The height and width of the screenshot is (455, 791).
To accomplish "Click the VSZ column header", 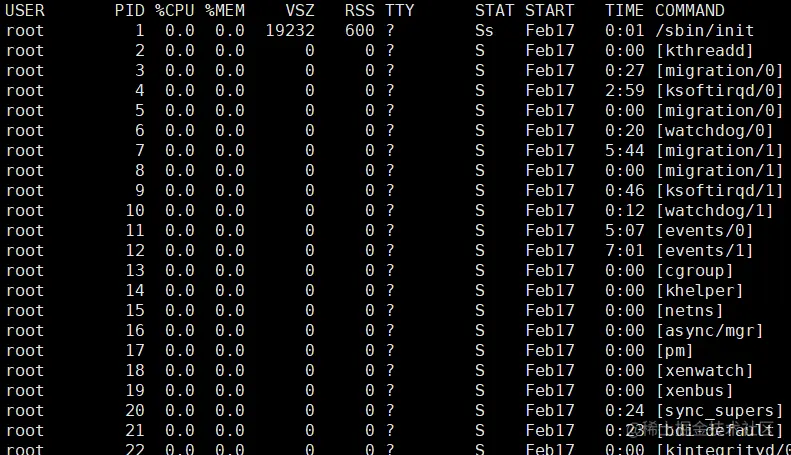I will 300,11.
